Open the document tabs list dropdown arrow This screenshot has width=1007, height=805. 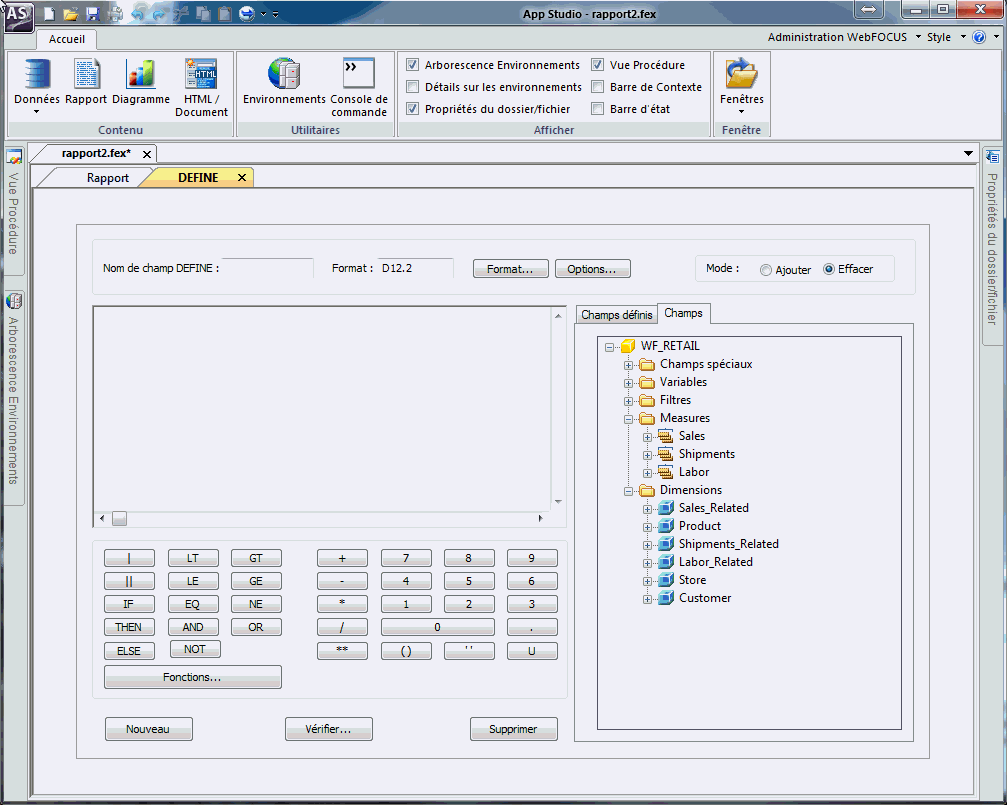point(968,154)
